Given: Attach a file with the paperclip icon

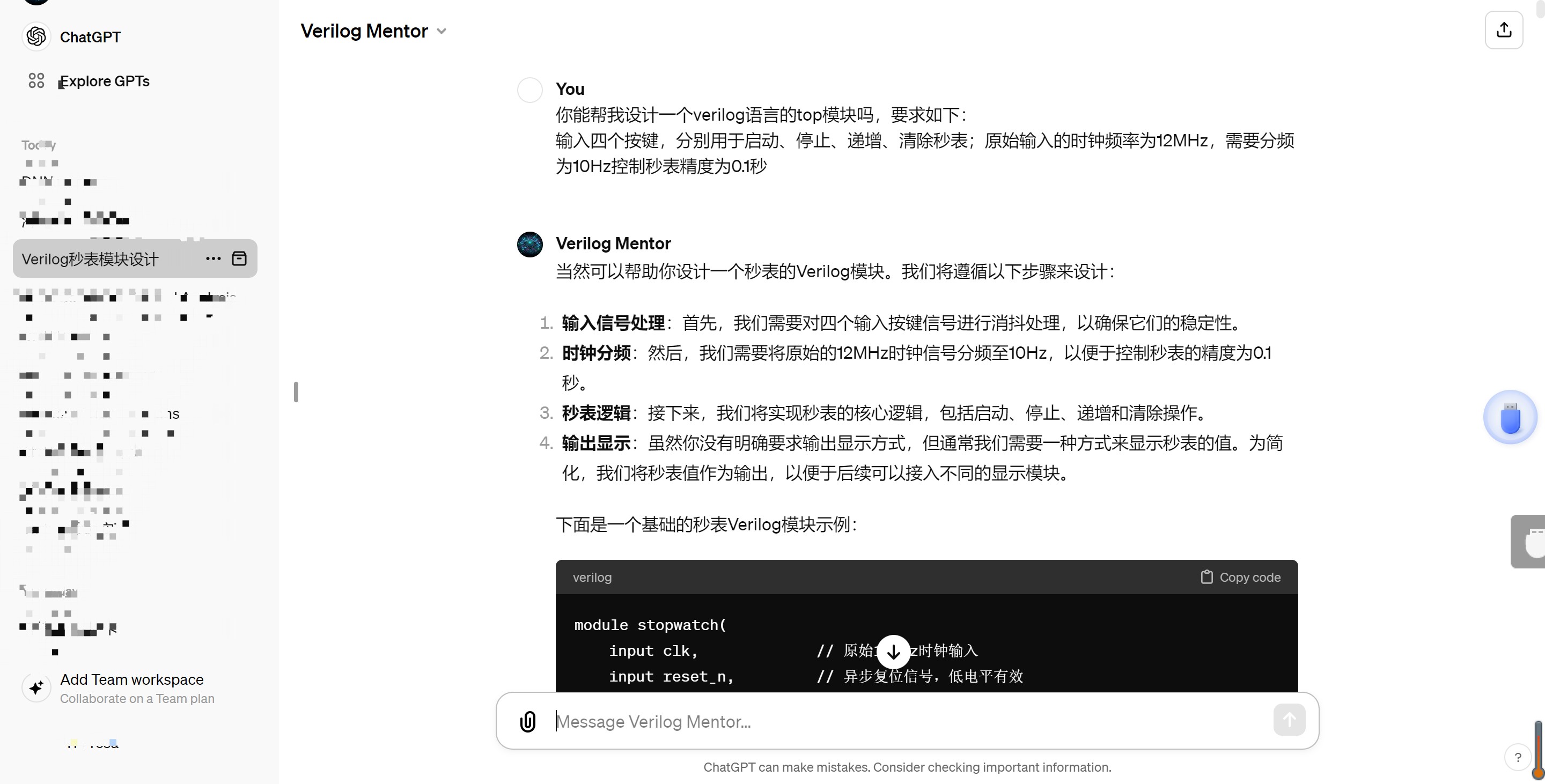Looking at the screenshot, I should [527, 721].
